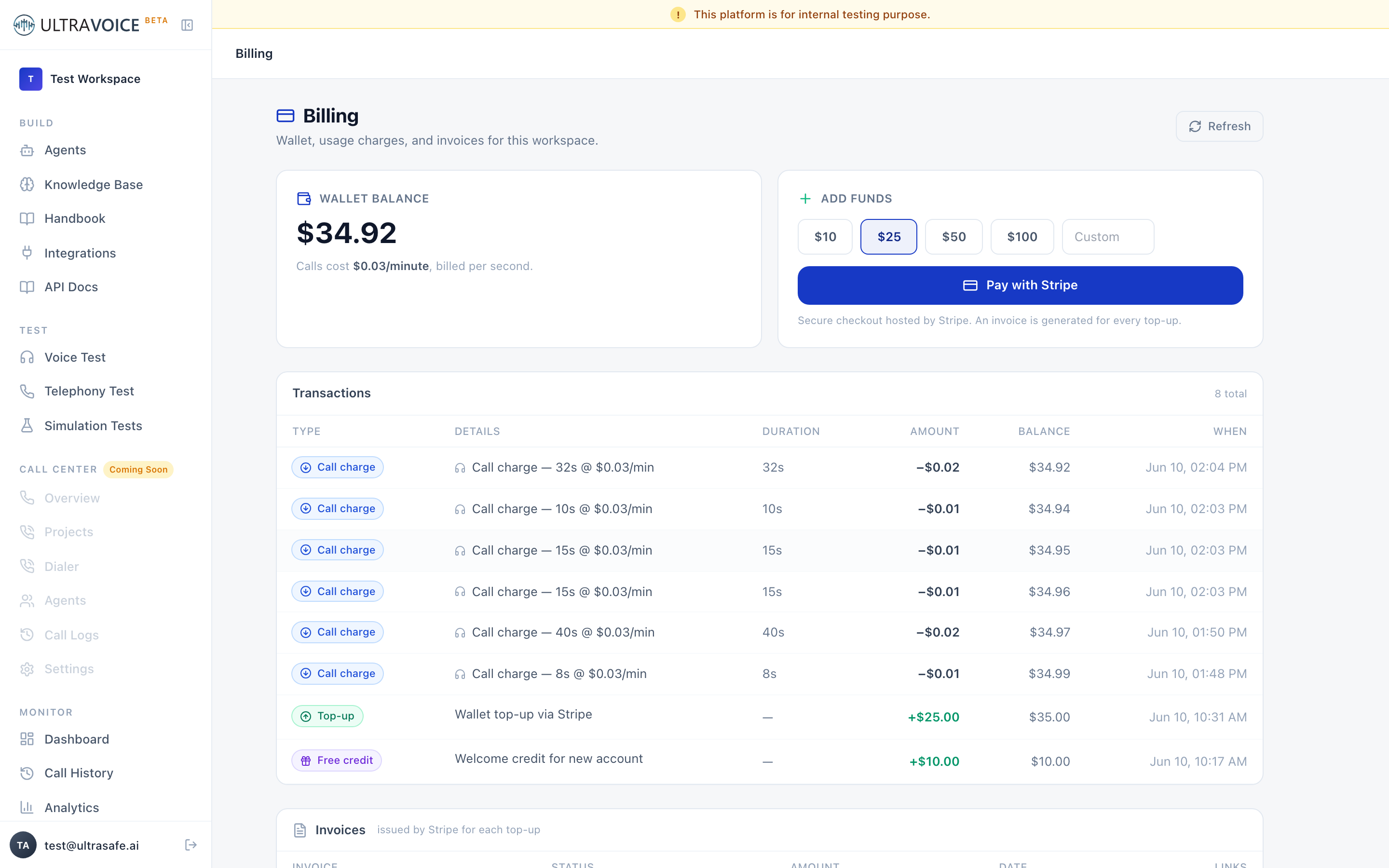Image resolution: width=1389 pixels, height=868 pixels.
Task: Click the Invoices document icon
Action: coord(300,830)
